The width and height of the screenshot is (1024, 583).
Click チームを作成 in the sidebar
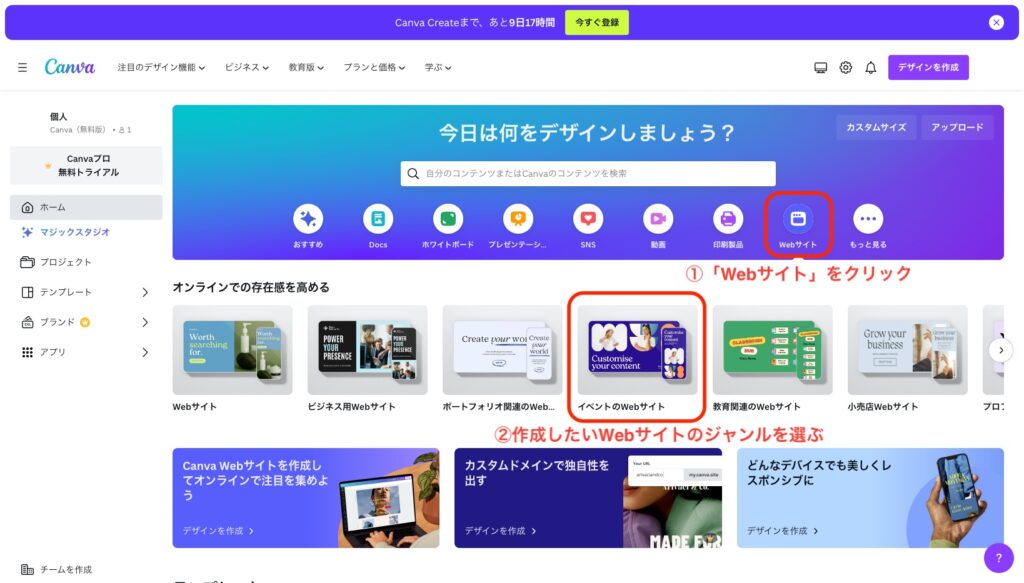click(57, 569)
